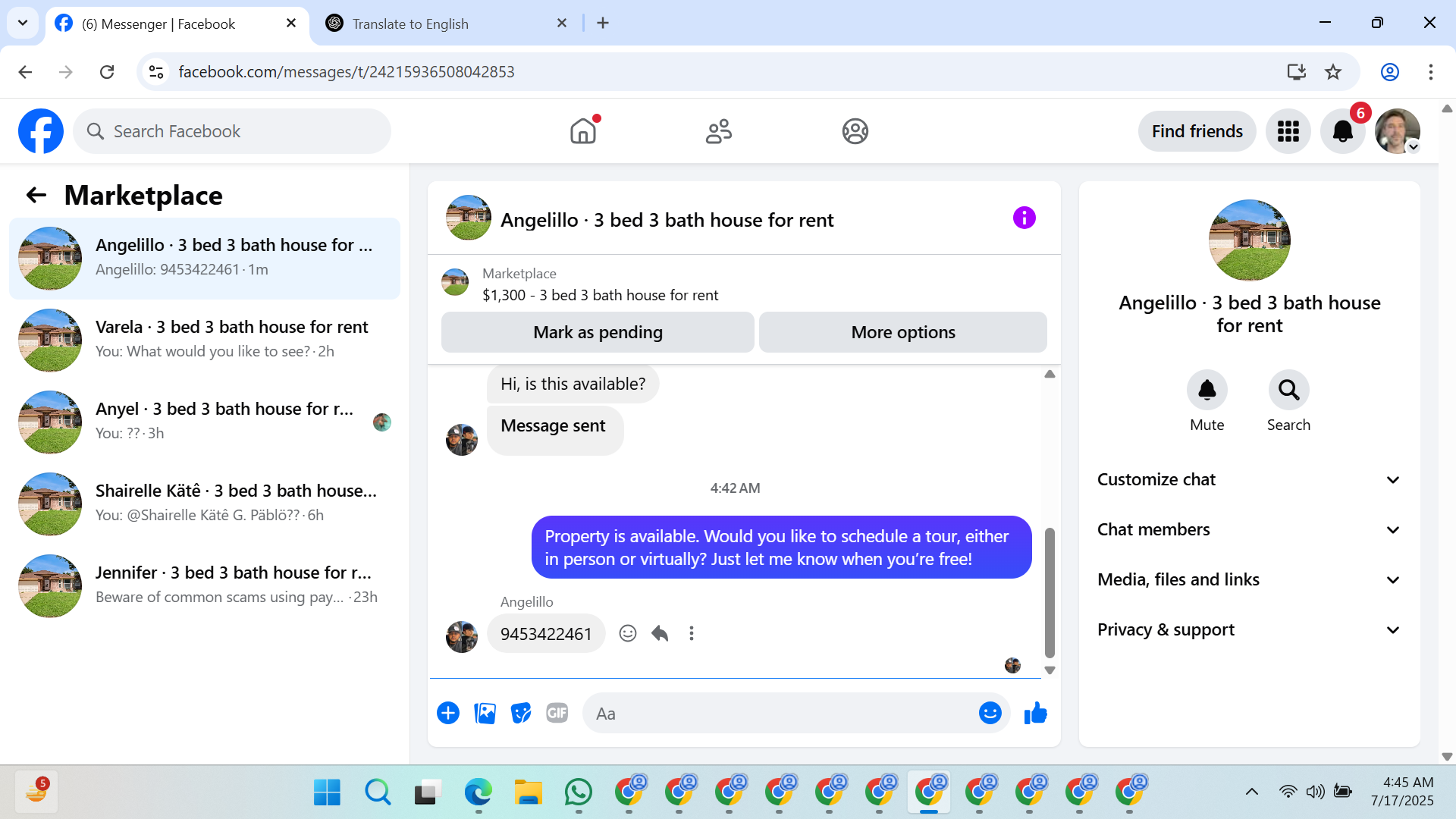Bookmark this page with the star icon
1456x819 pixels.
pyautogui.click(x=1332, y=72)
